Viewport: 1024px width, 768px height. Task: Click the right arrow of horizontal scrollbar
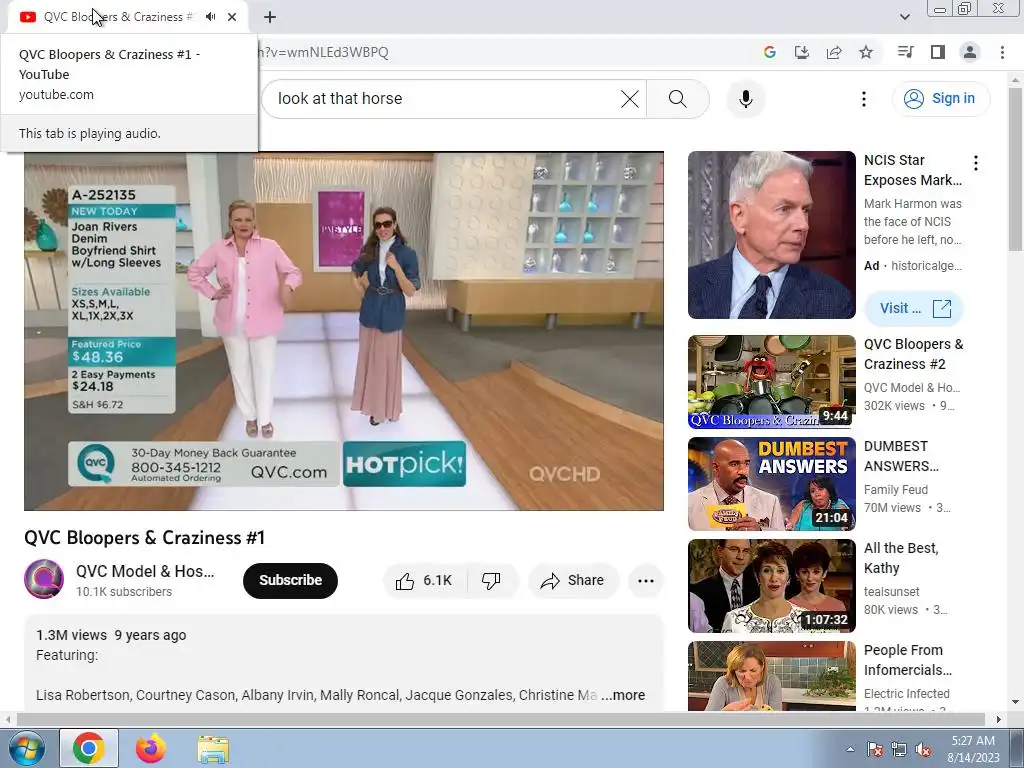tap(998, 719)
